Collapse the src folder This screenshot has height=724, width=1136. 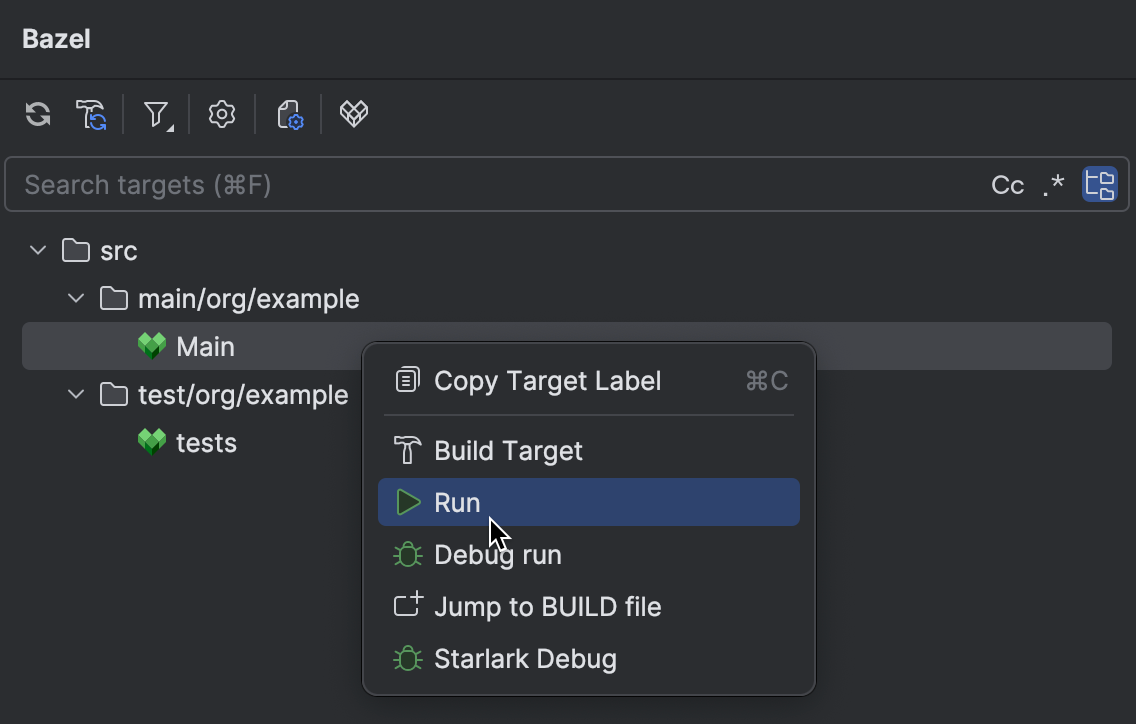click(x=37, y=250)
